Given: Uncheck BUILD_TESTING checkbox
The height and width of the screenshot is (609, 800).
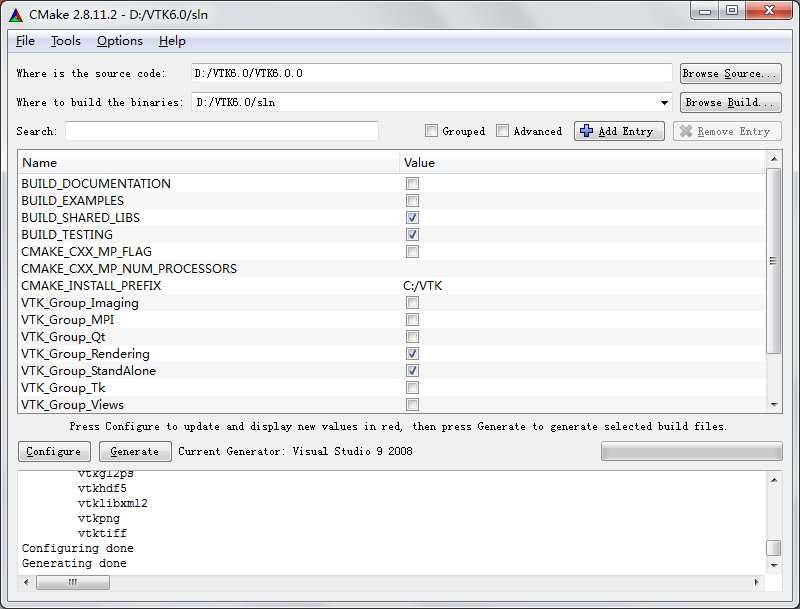Looking at the screenshot, I should [412, 235].
